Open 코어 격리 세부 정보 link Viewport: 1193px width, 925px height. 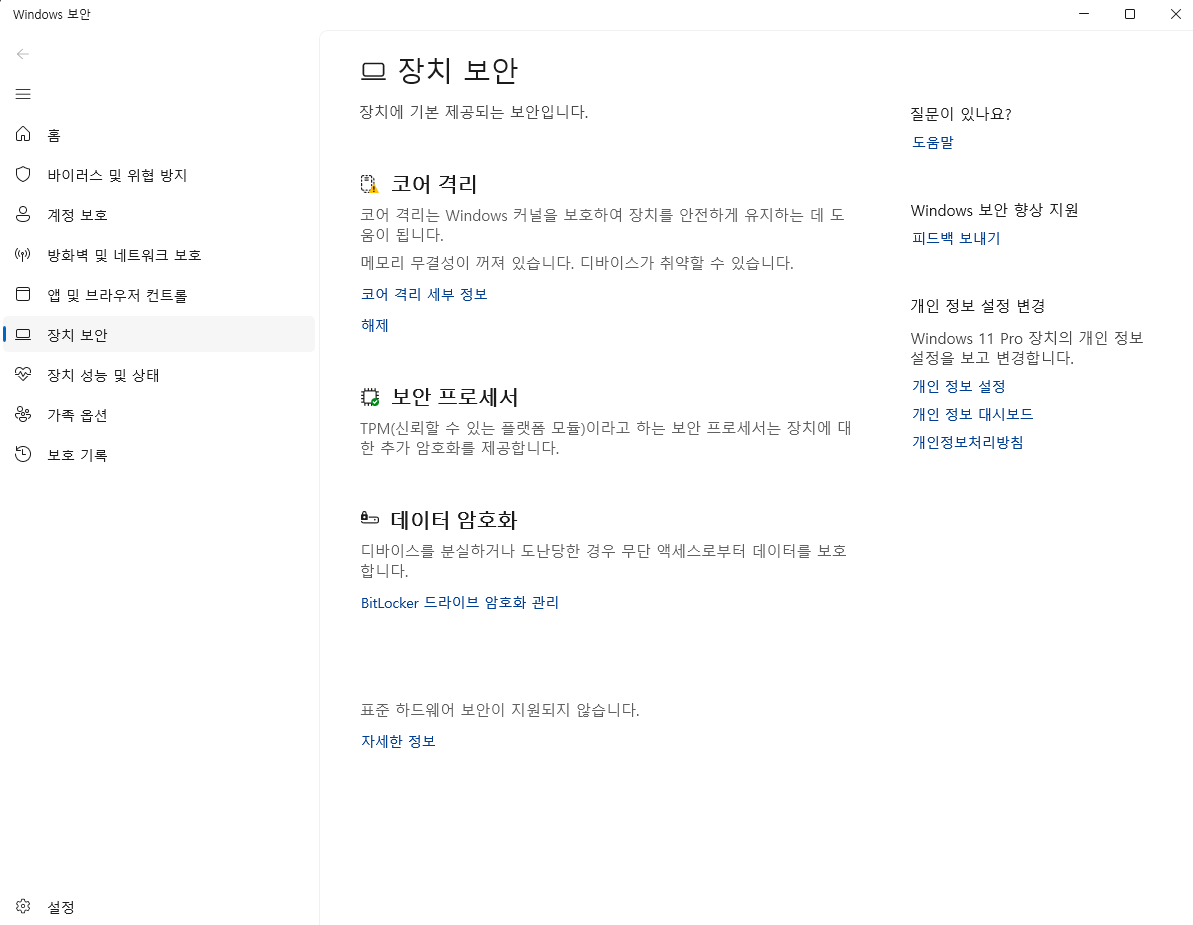(x=423, y=293)
